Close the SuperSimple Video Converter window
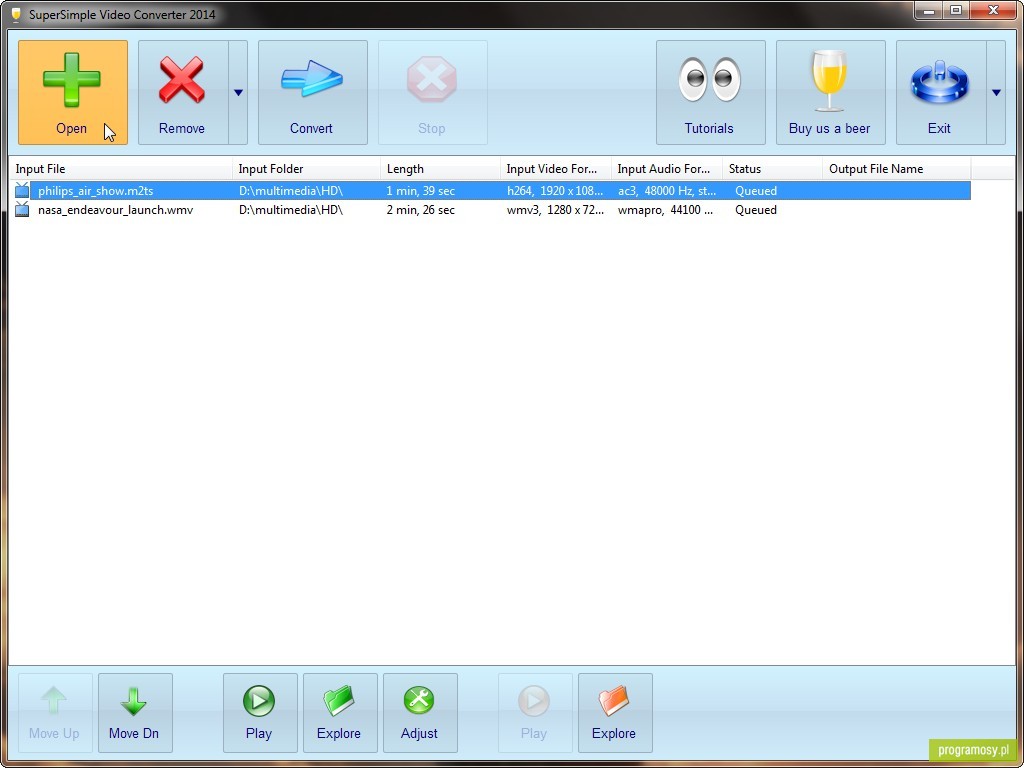 993,10
